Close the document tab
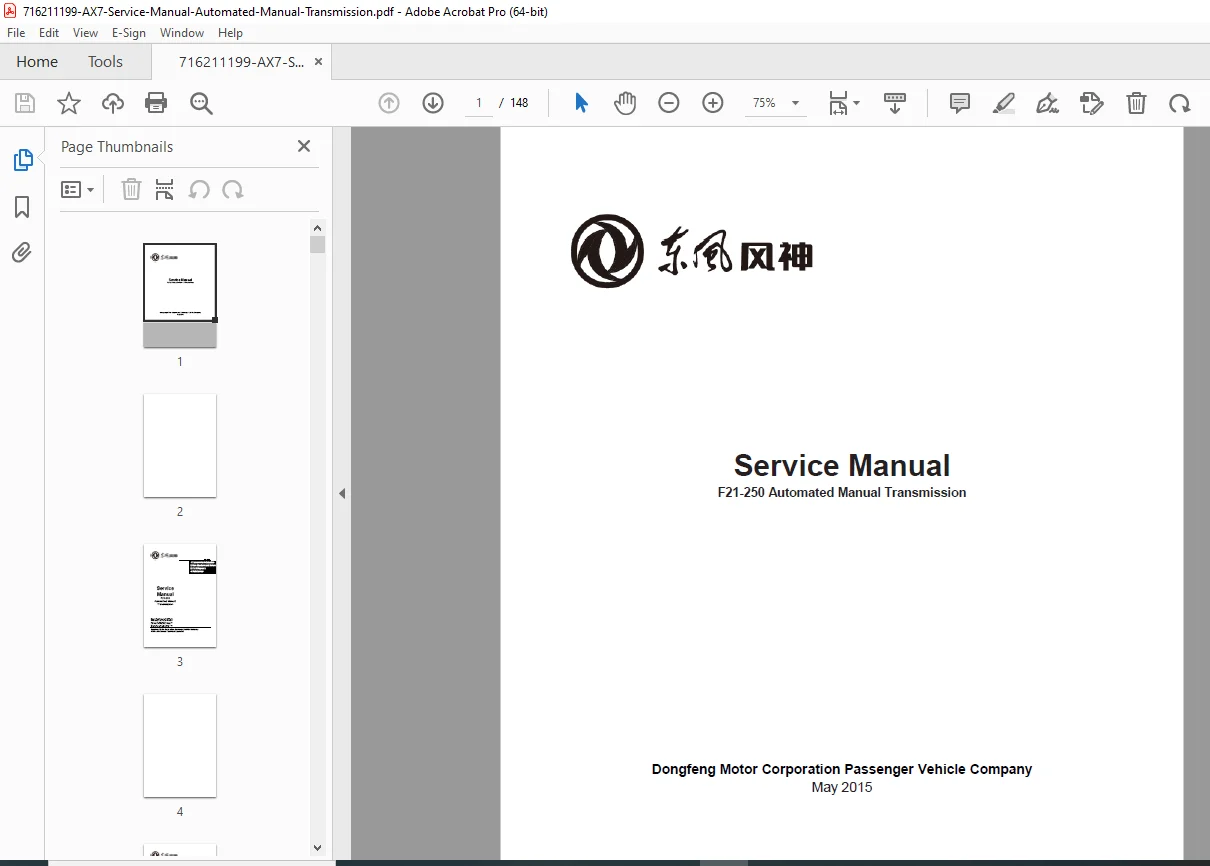Image resolution: width=1210 pixels, height=866 pixels. click(319, 62)
